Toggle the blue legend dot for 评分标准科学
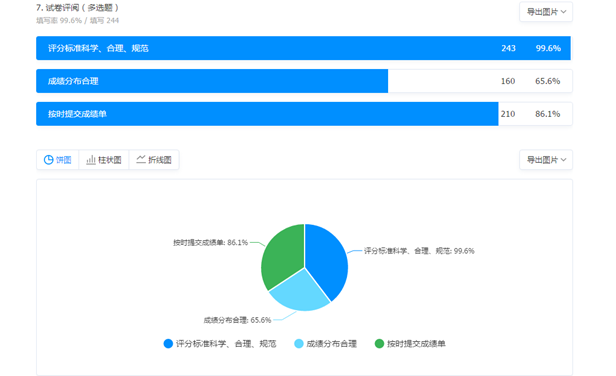Image resolution: width=616 pixels, height=376 pixels. click(168, 344)
